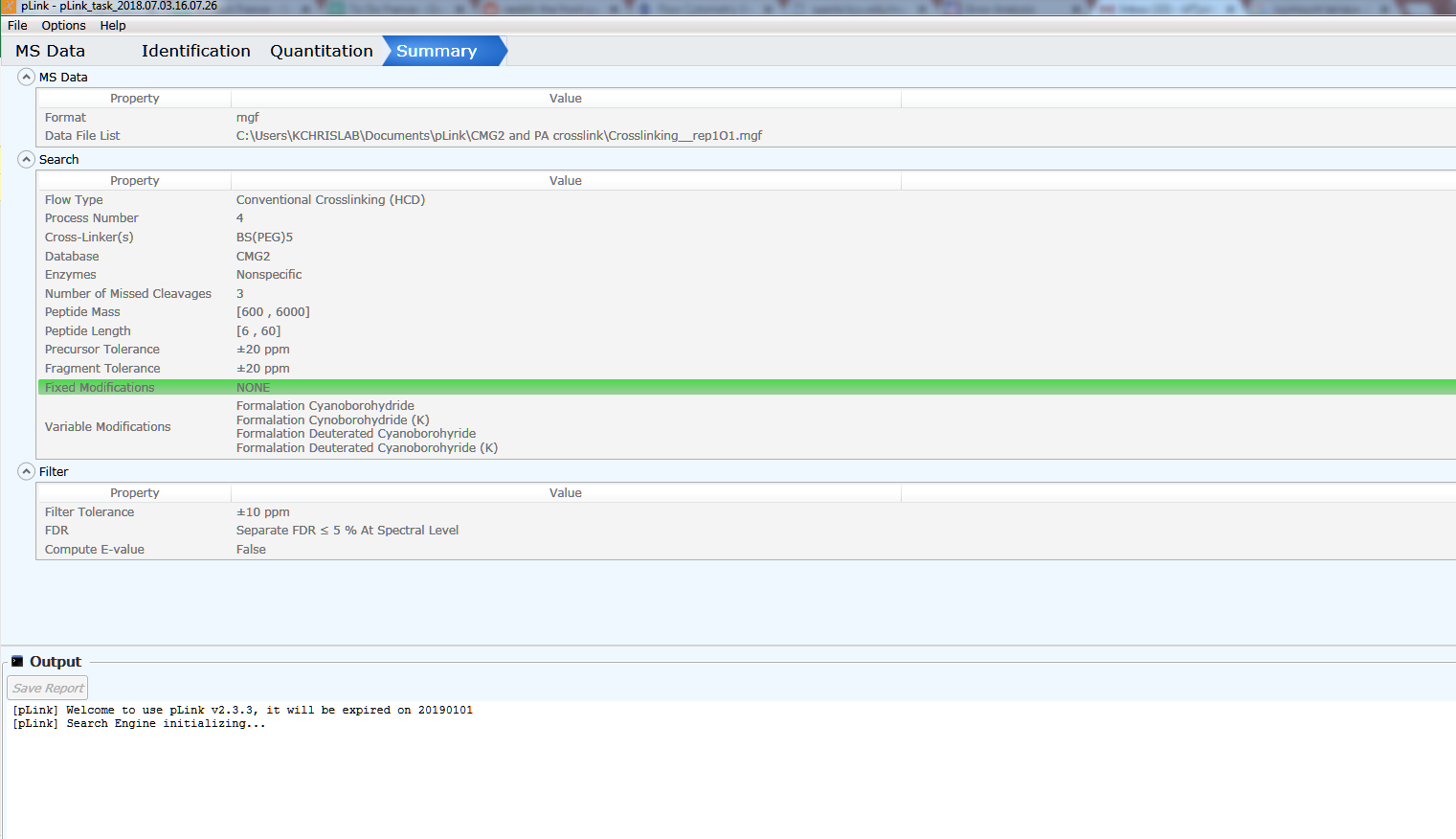Click the pLink icon in the title bar
Viewport: 1456px width, 839px height.
pyautogui.click(x=10, y=6)
